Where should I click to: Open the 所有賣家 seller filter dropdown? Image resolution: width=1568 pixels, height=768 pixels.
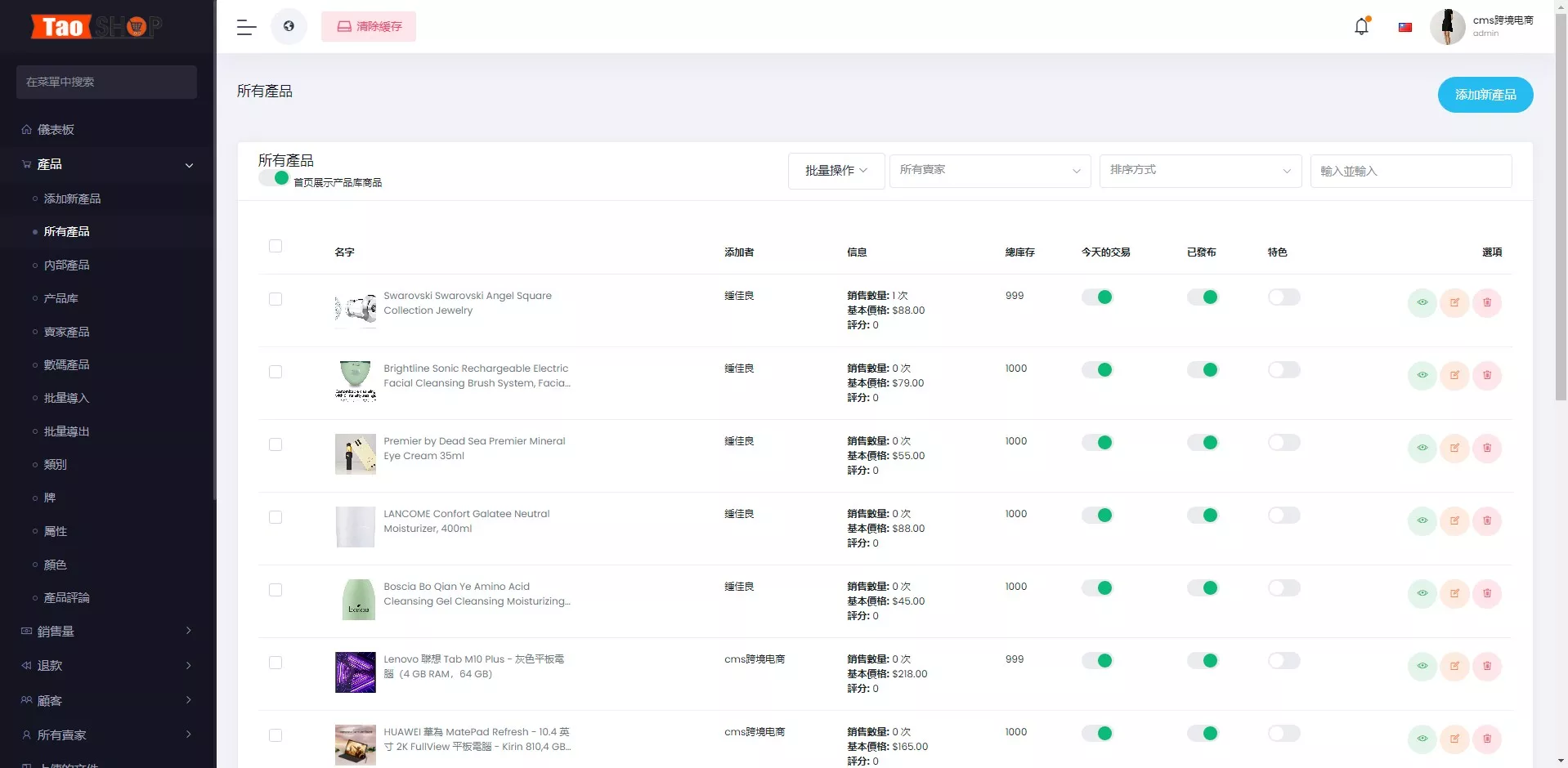[990, 171]
